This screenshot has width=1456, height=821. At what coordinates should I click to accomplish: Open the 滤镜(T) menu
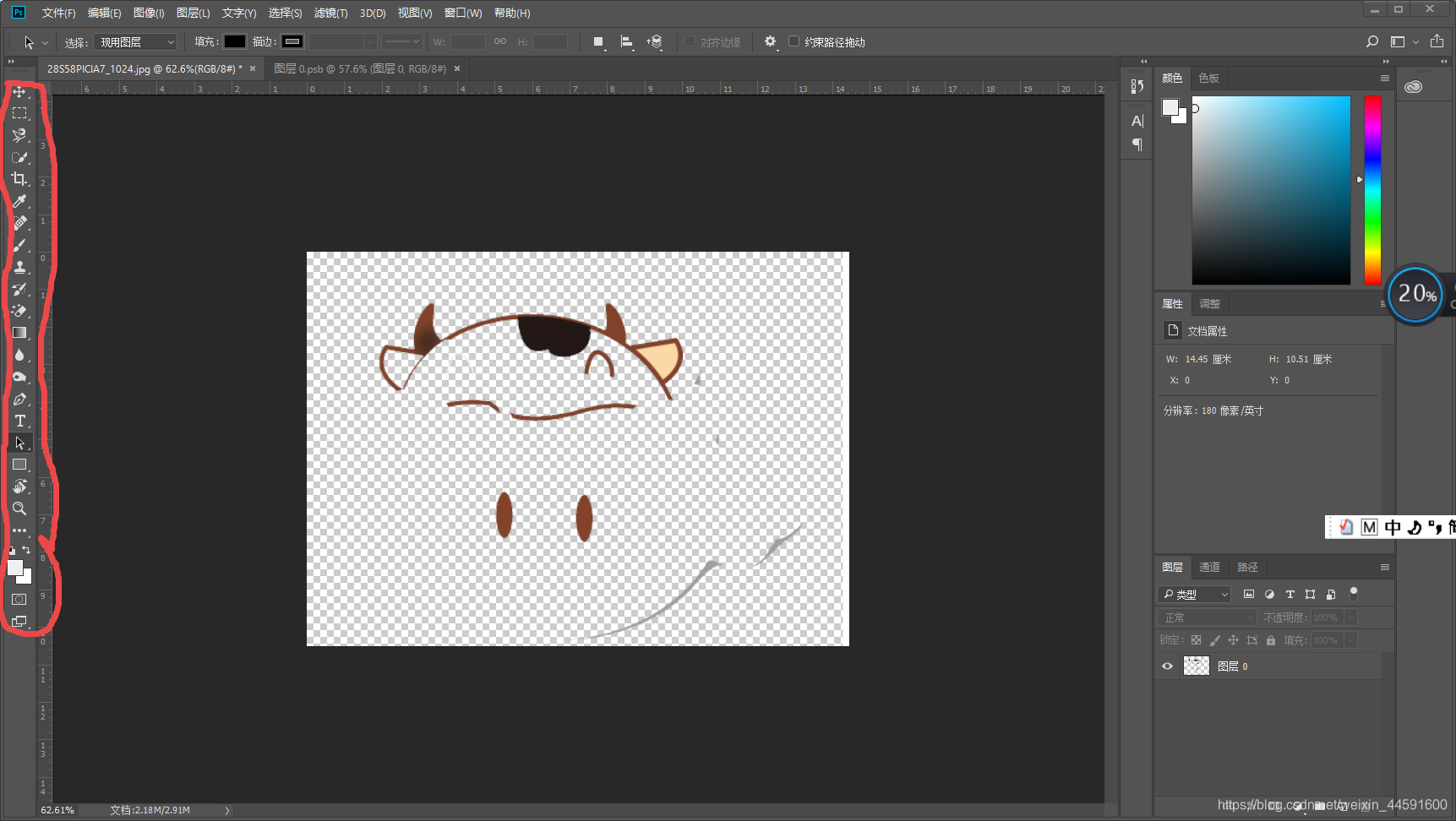(330, 13)
